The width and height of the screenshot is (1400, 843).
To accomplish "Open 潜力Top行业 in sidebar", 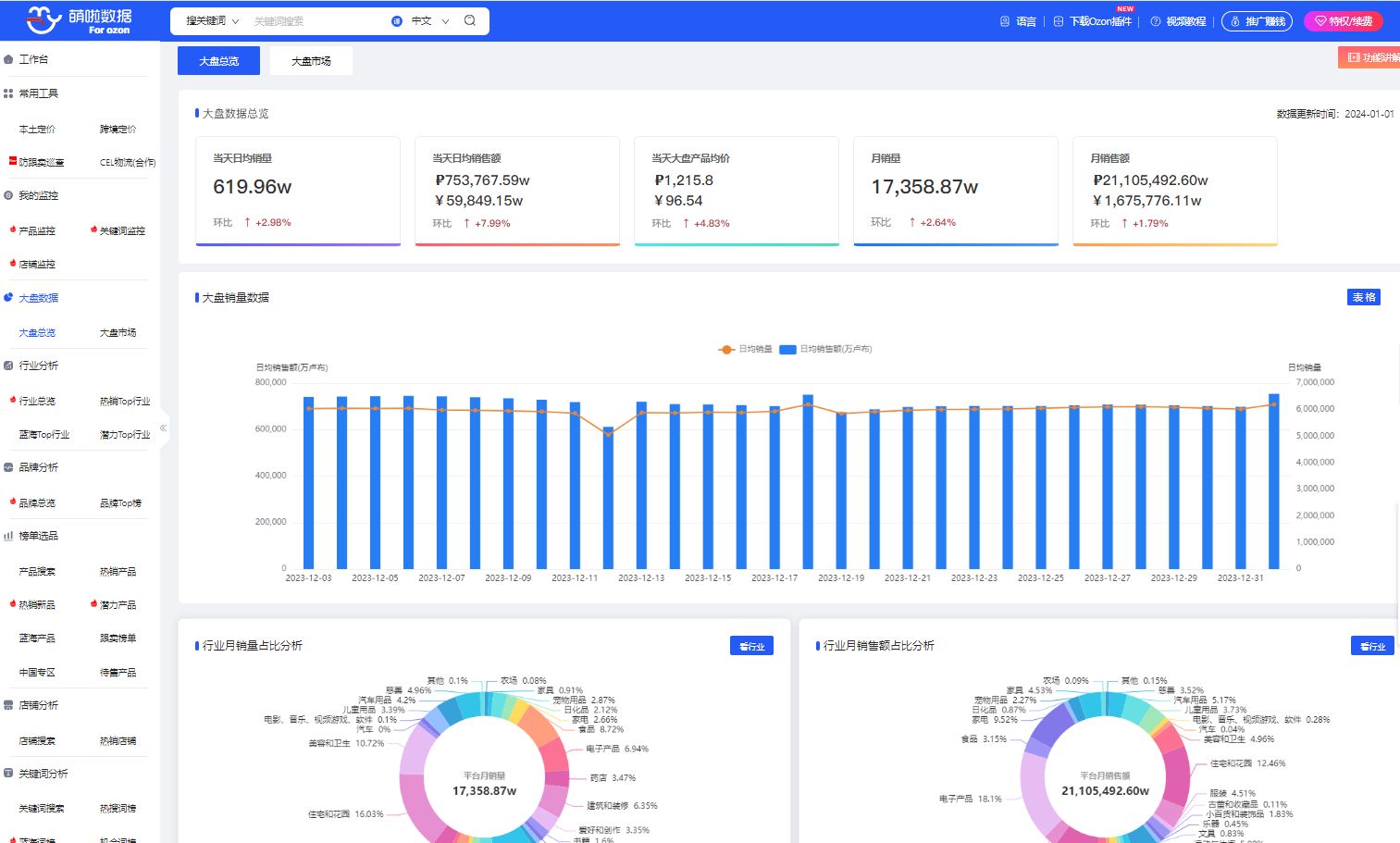I will pos(125,434).
